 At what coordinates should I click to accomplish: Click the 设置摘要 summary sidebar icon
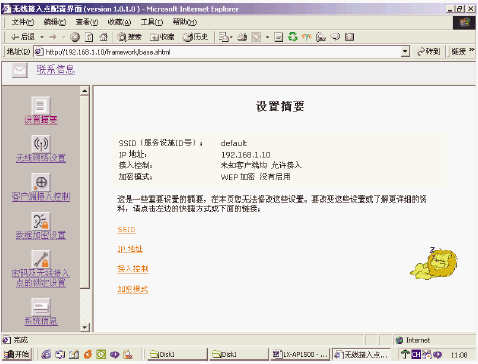click(x=41, y=105)
